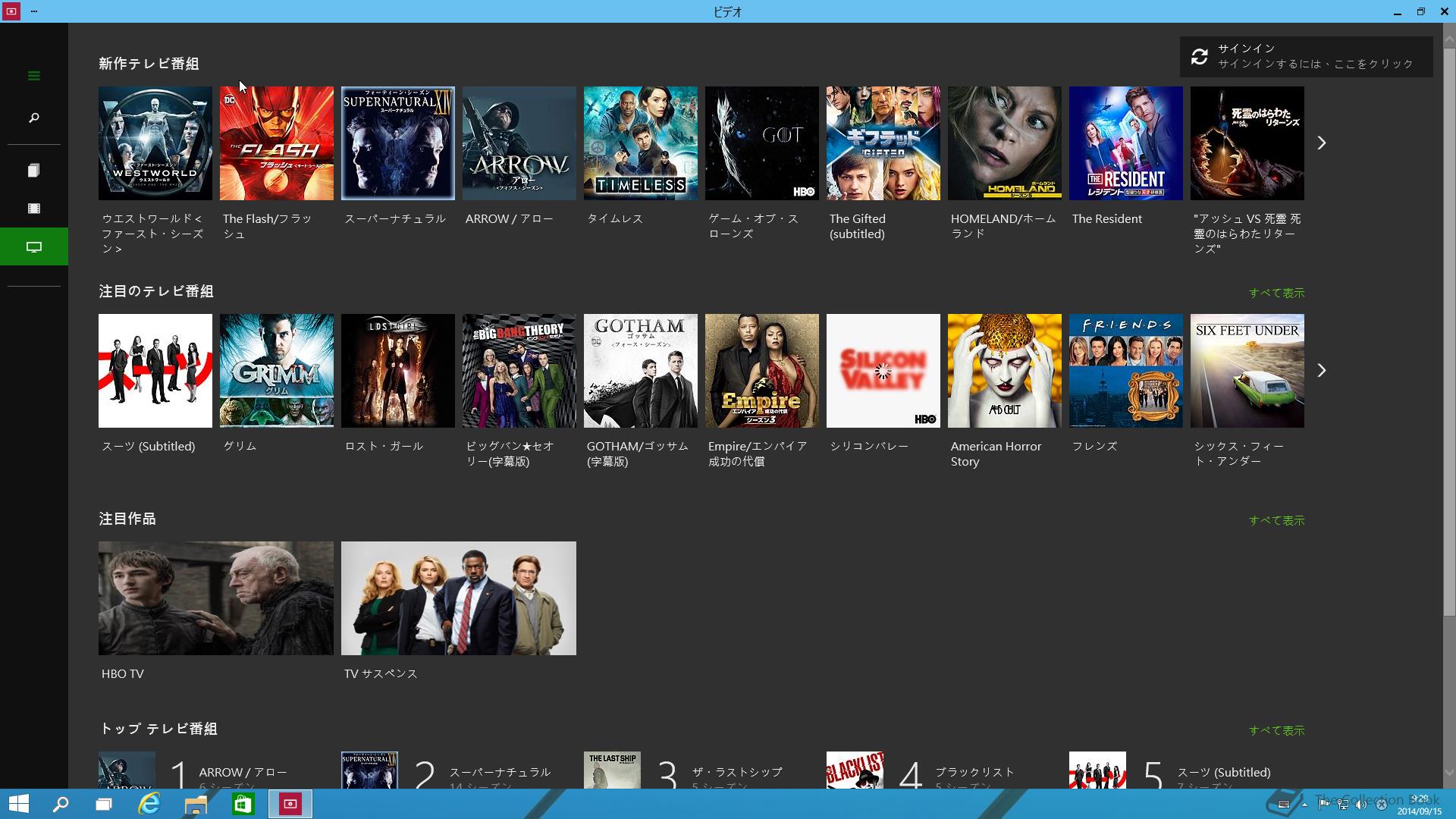Open number 4 ブラックリスト in top shows
Screen dimensions: 1456x819
[x=944, y=770]
